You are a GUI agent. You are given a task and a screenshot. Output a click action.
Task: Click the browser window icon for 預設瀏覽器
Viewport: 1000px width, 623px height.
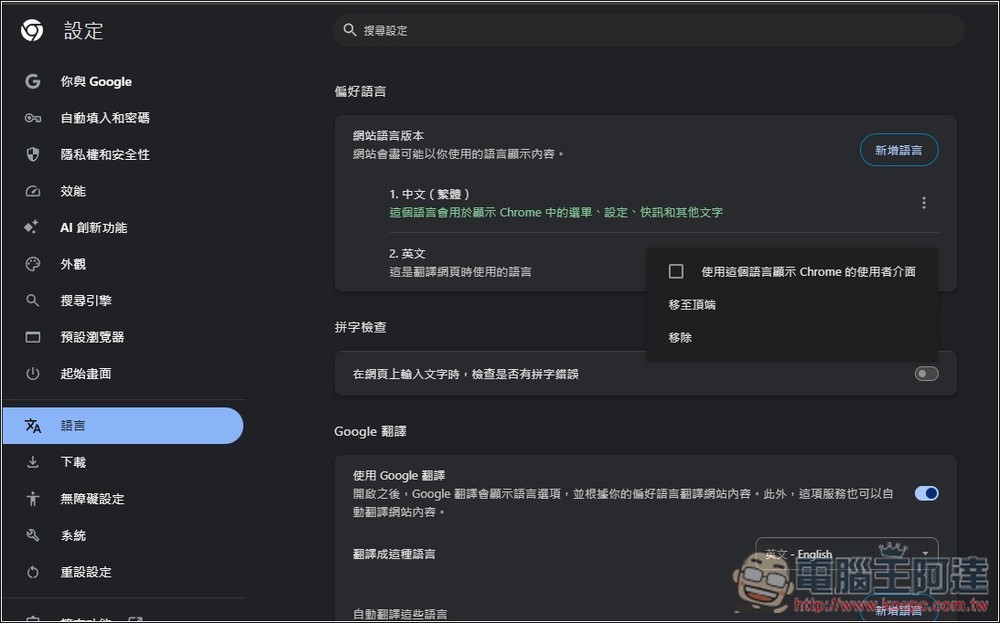pos(33,337)
